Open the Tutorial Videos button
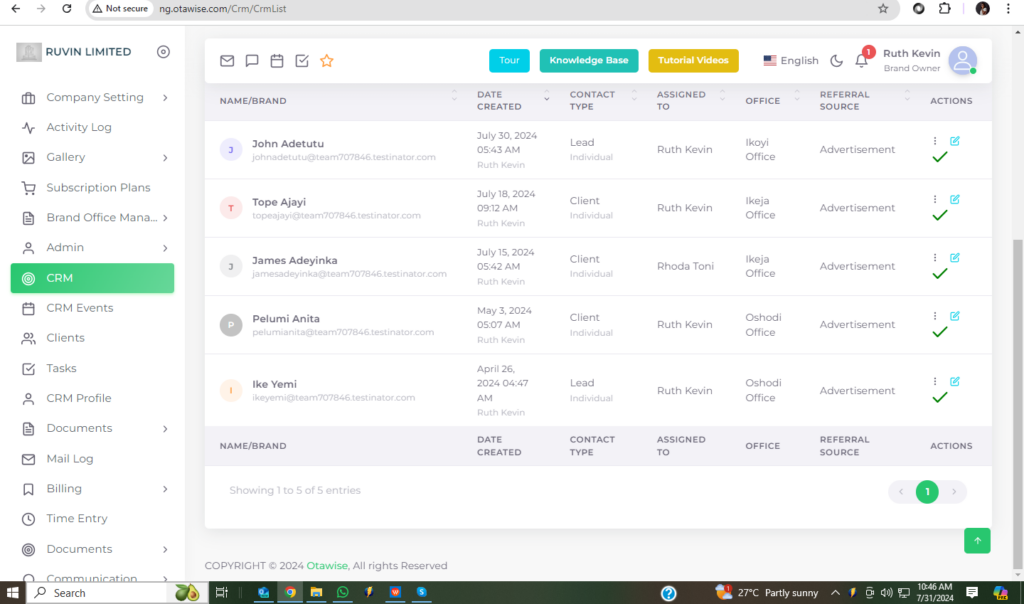This screenshot has width=1024, height=604. 693,61
